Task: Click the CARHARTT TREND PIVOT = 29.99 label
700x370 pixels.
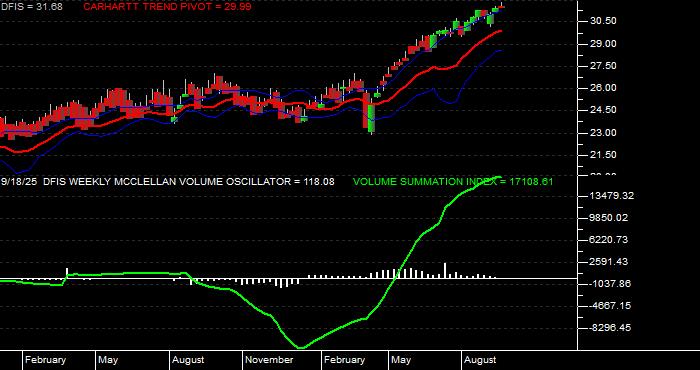Action: 167,7
